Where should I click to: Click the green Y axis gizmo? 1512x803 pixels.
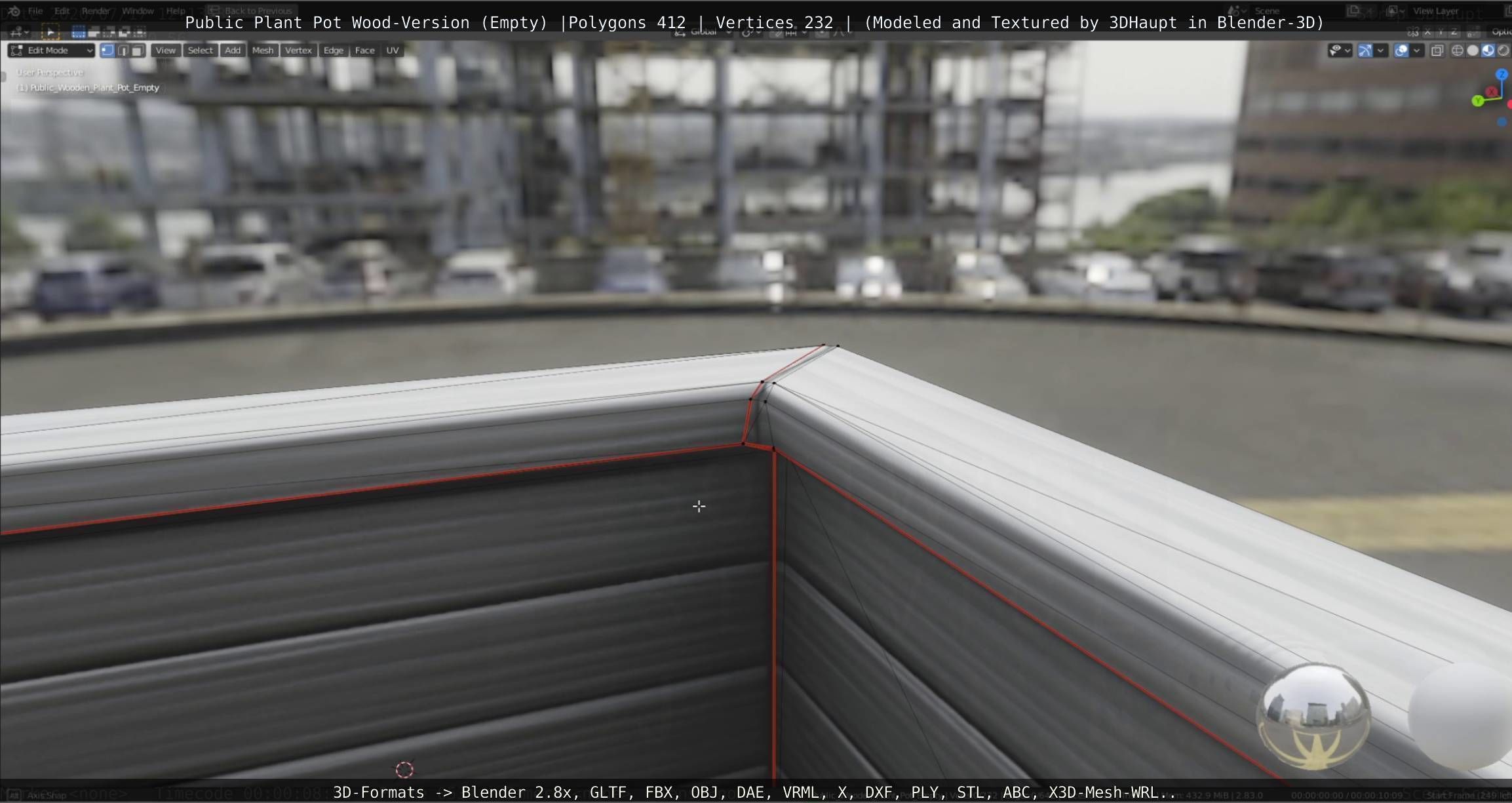pyautogui.click(x=1477, y=101)
